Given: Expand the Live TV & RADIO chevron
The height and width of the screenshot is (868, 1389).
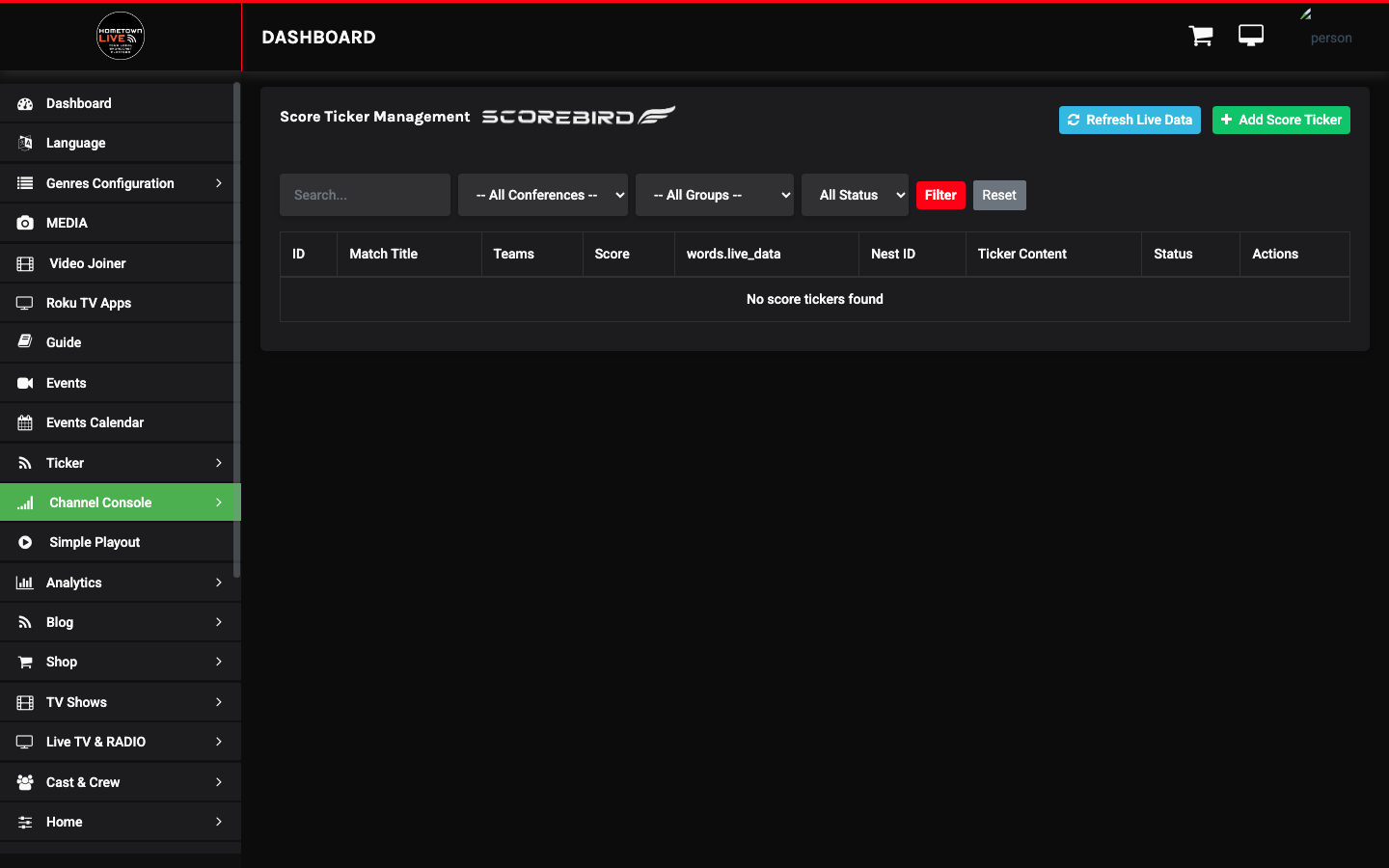Looking at the screenshot, I should 219,742.
